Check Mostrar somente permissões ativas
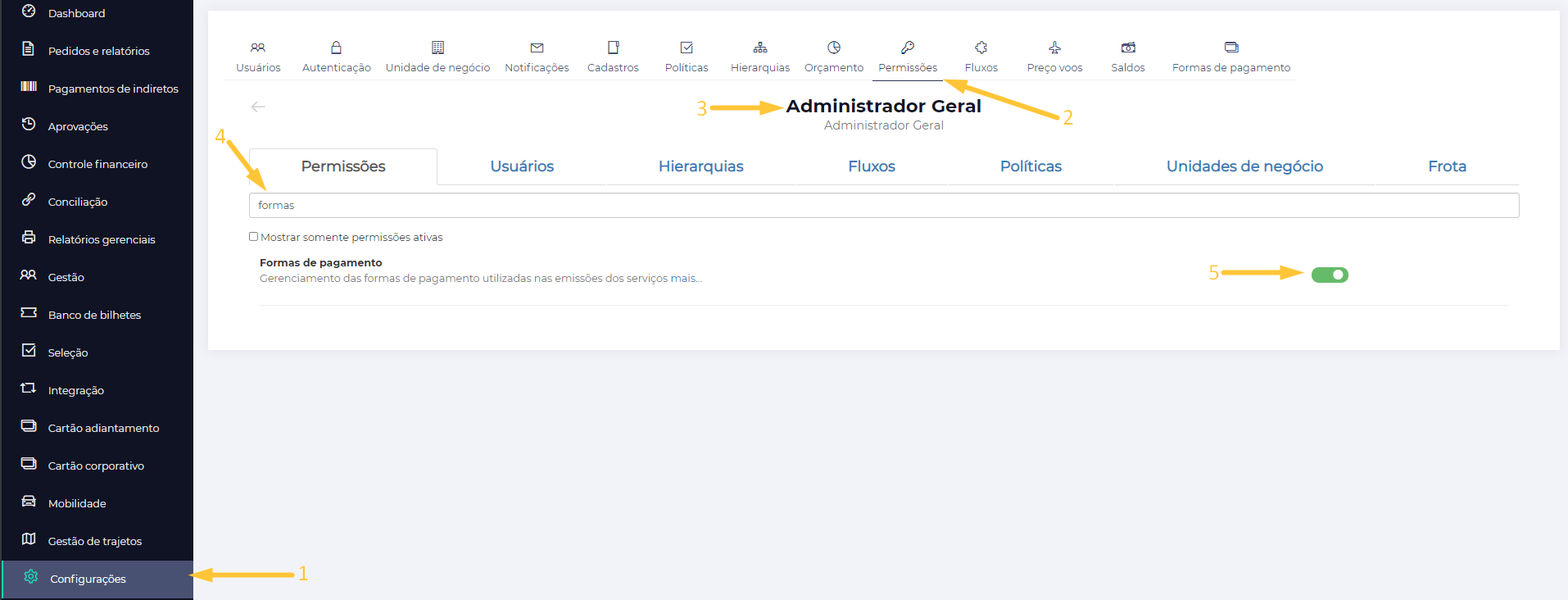The width and height of the screenshot is (1568, 600). click(254, 237)
